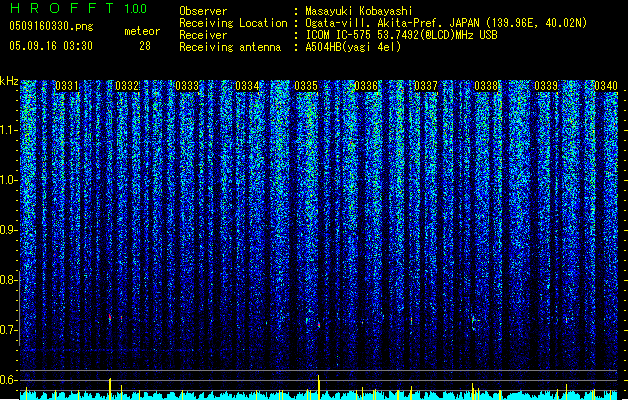Click the observer name Masayuki Kobayashi
629x400 pixels.
[359, 11]
